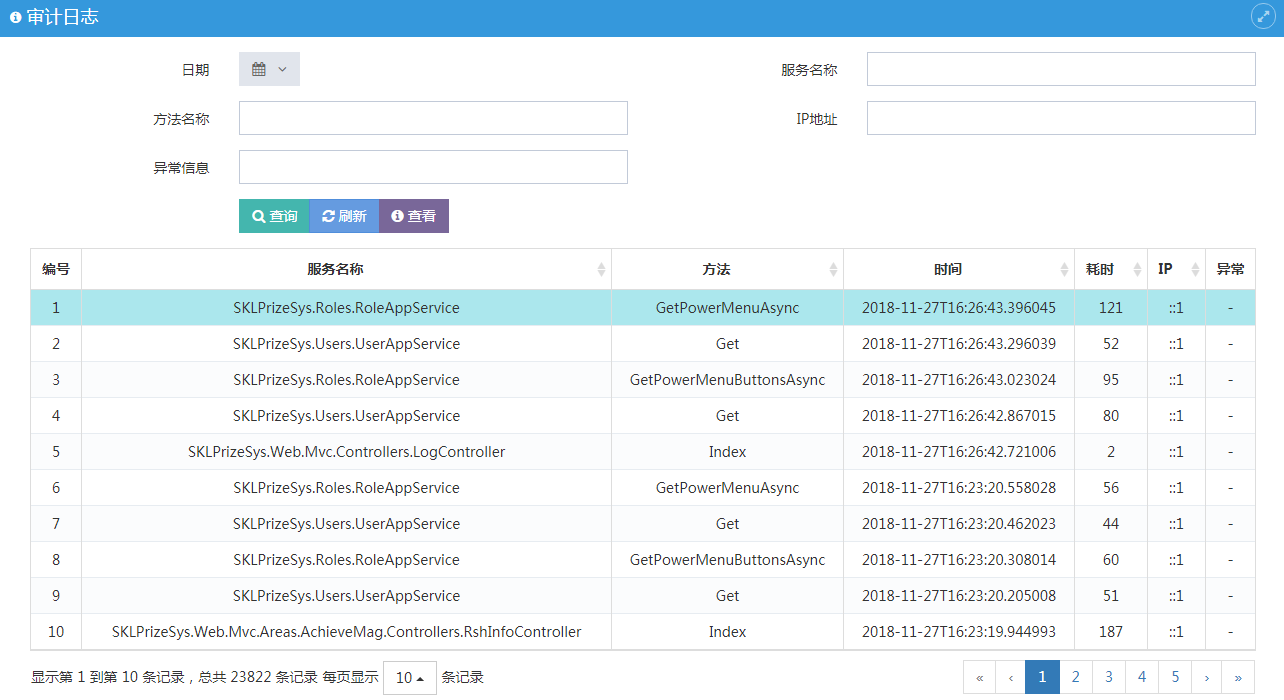Screen dimensions: 1284x700
Task: Go to page 2
Action: click(x=1075, y=677)
